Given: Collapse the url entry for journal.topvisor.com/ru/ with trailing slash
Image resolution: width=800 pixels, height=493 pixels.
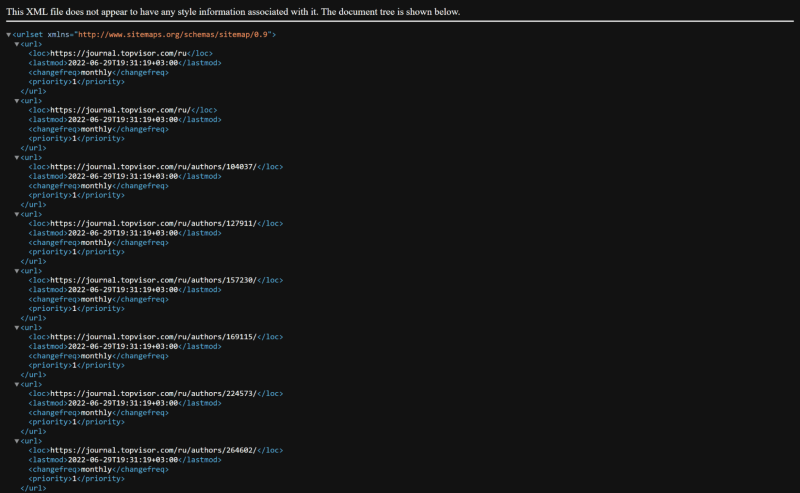Looking at the screenshot, I should pos(17,101).
